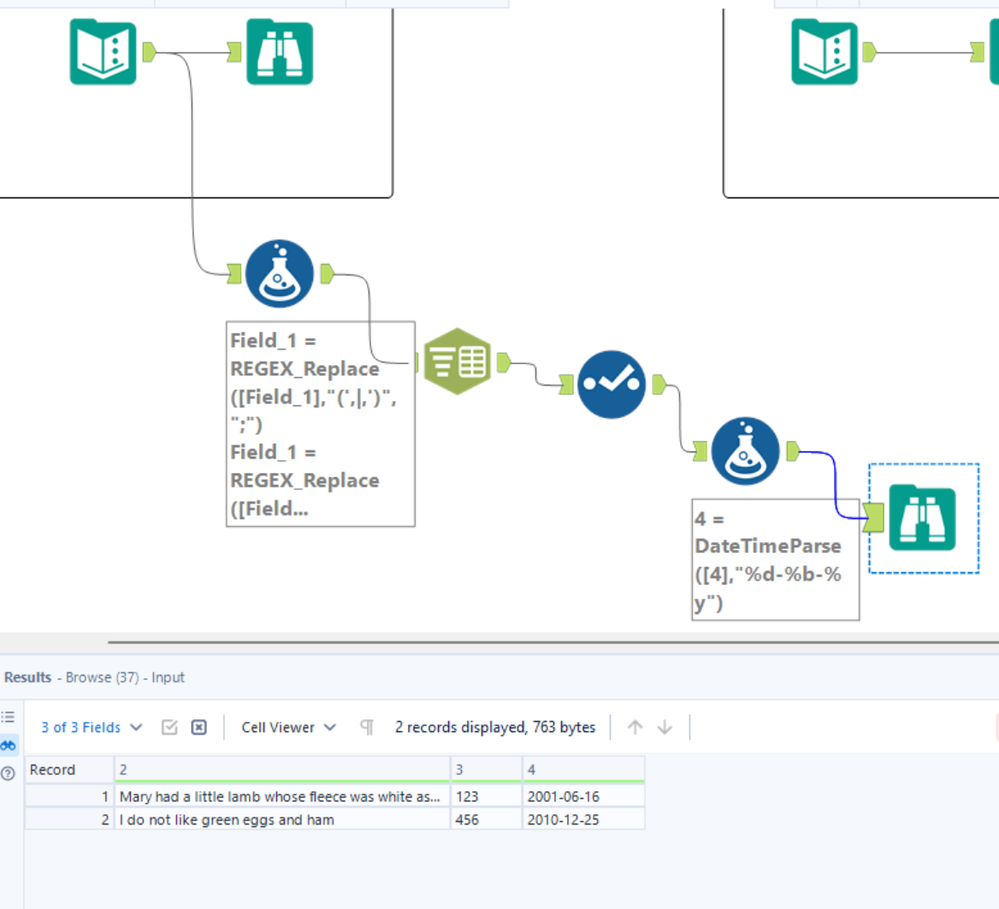
Task: Click output anchor of Select tool
Action: 659,384
